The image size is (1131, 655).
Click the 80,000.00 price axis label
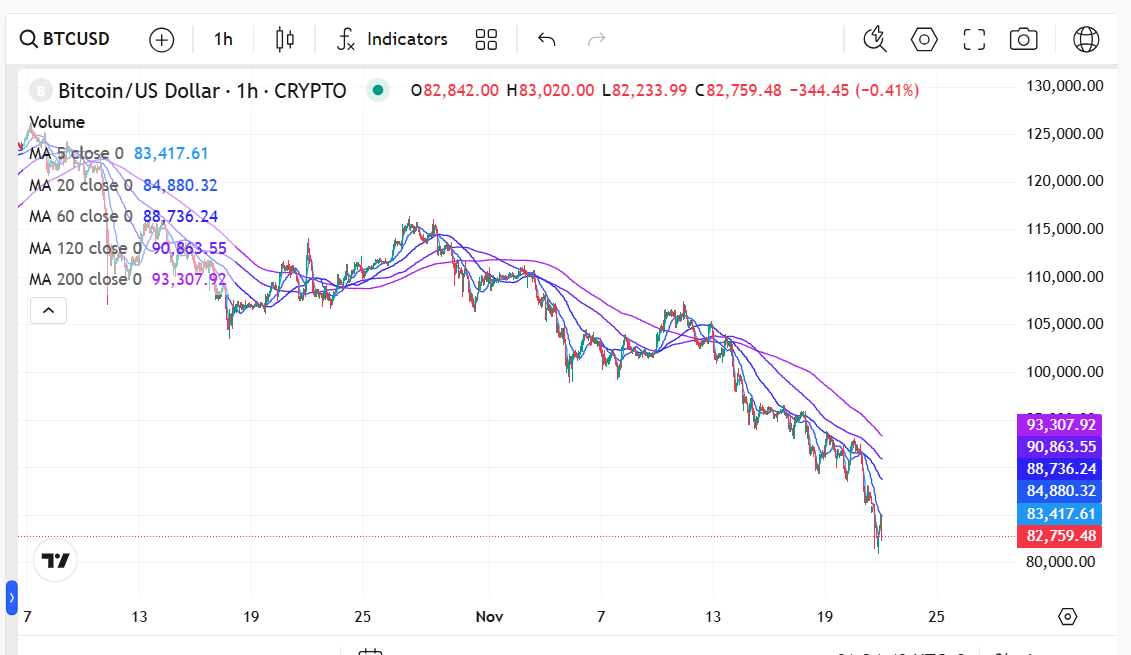(1060, 561)
